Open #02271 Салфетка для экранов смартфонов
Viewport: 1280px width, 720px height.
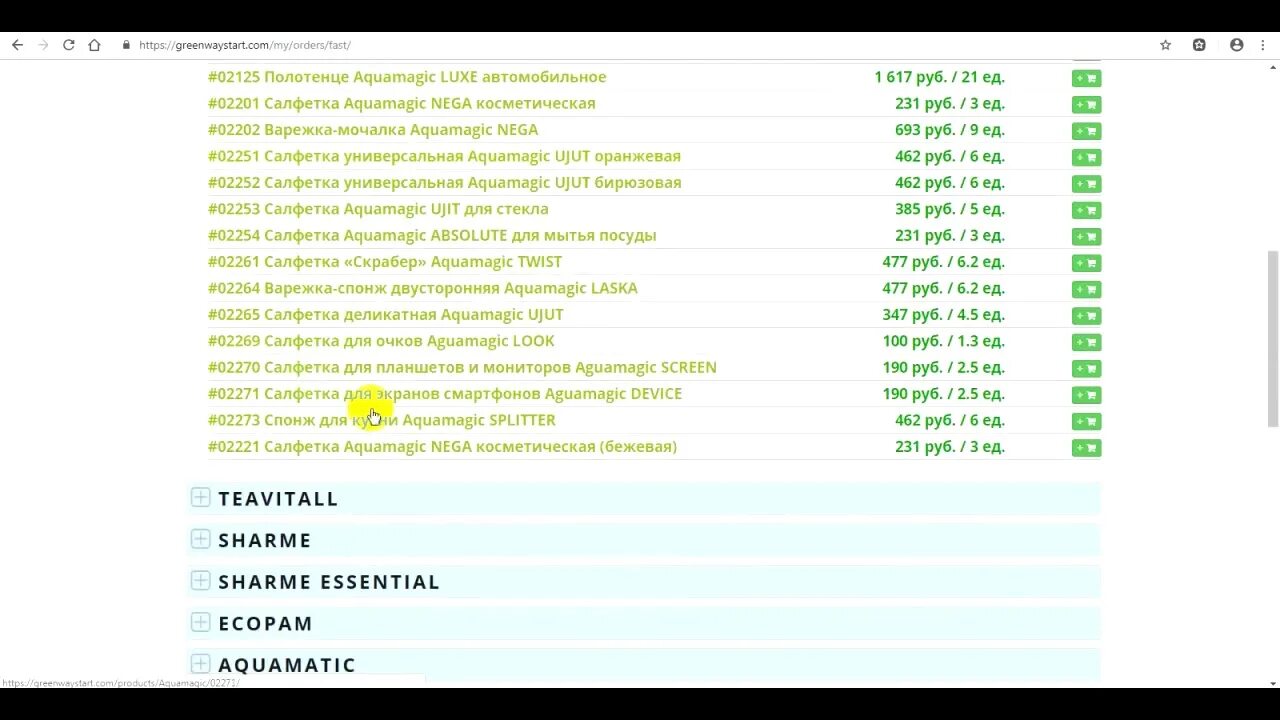[x=445, y=393]
